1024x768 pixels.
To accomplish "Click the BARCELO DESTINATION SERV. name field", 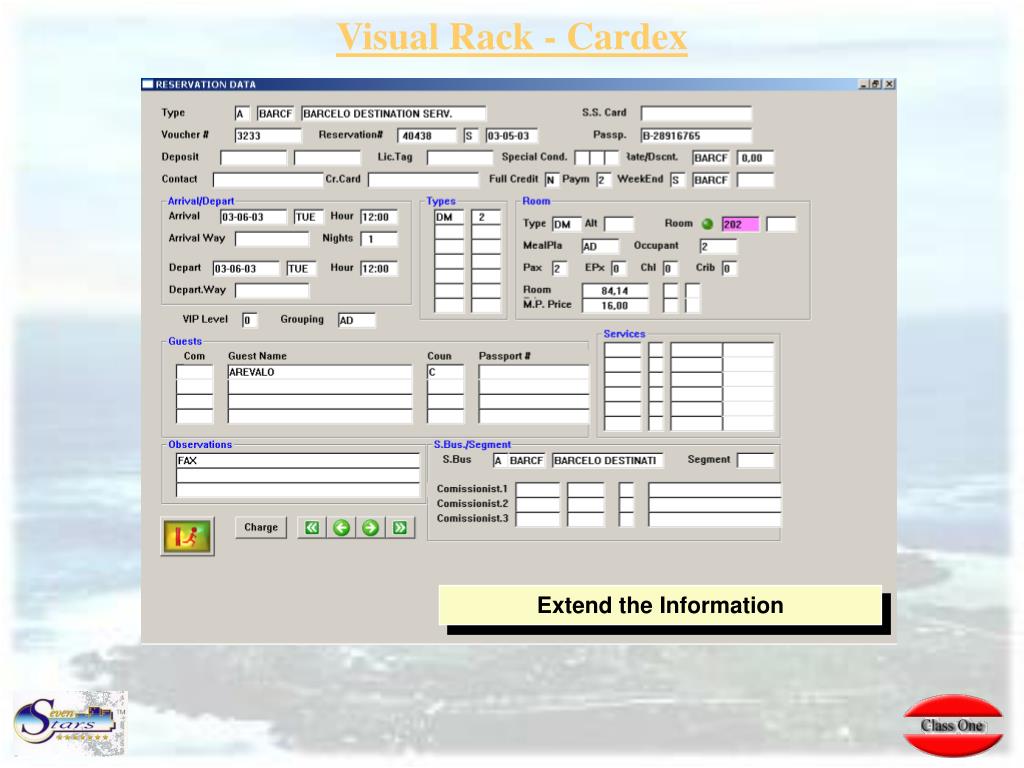I will click(393, 114).
